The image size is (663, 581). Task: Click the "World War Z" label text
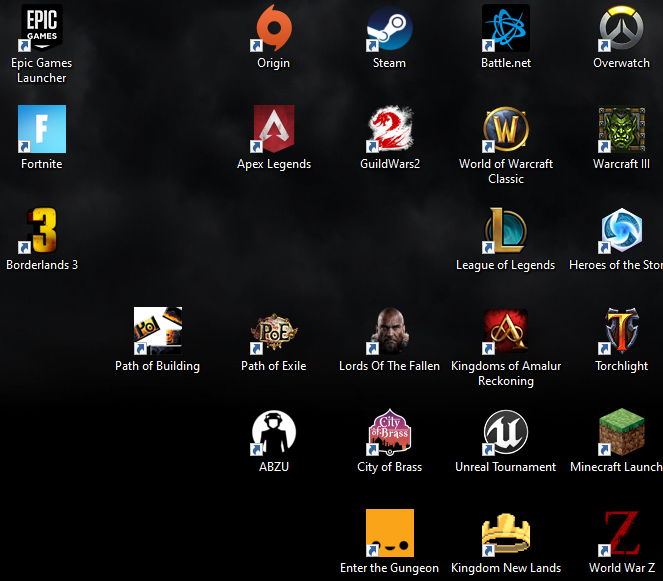[622, 568]
